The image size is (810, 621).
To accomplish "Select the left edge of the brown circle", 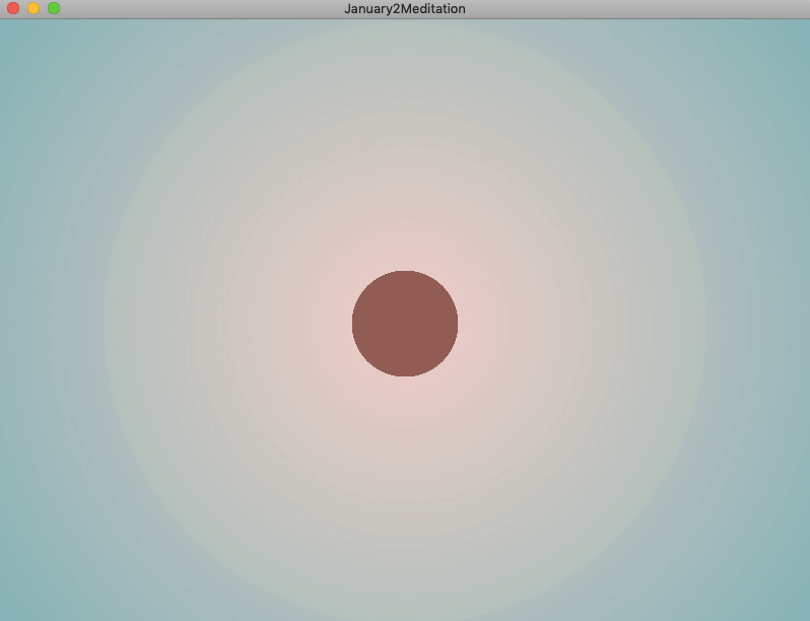I will click(x=353, y=323).
